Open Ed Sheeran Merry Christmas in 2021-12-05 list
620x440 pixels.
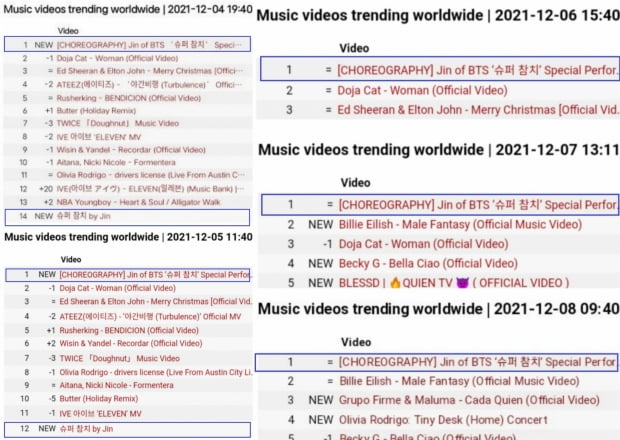pyautogui.click(x=155, y=301)
